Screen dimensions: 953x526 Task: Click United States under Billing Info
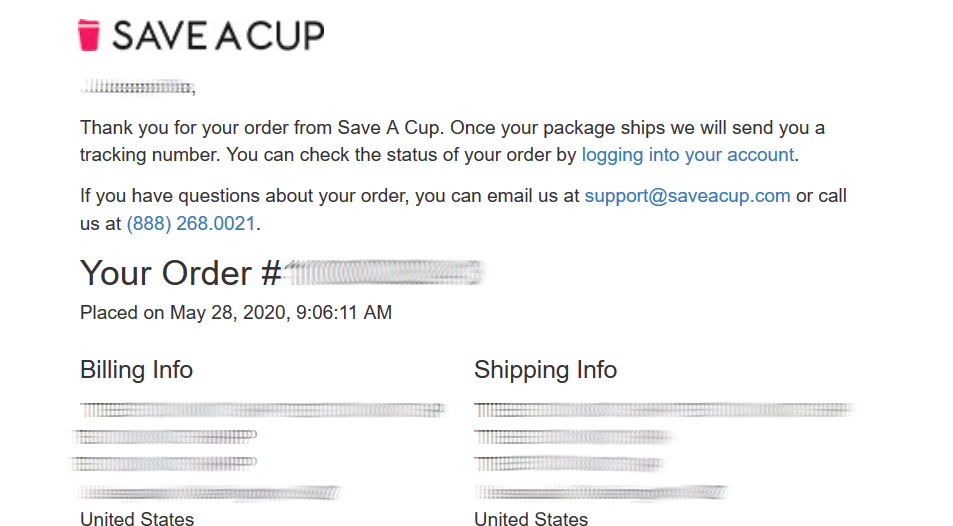tap(137, 518)
